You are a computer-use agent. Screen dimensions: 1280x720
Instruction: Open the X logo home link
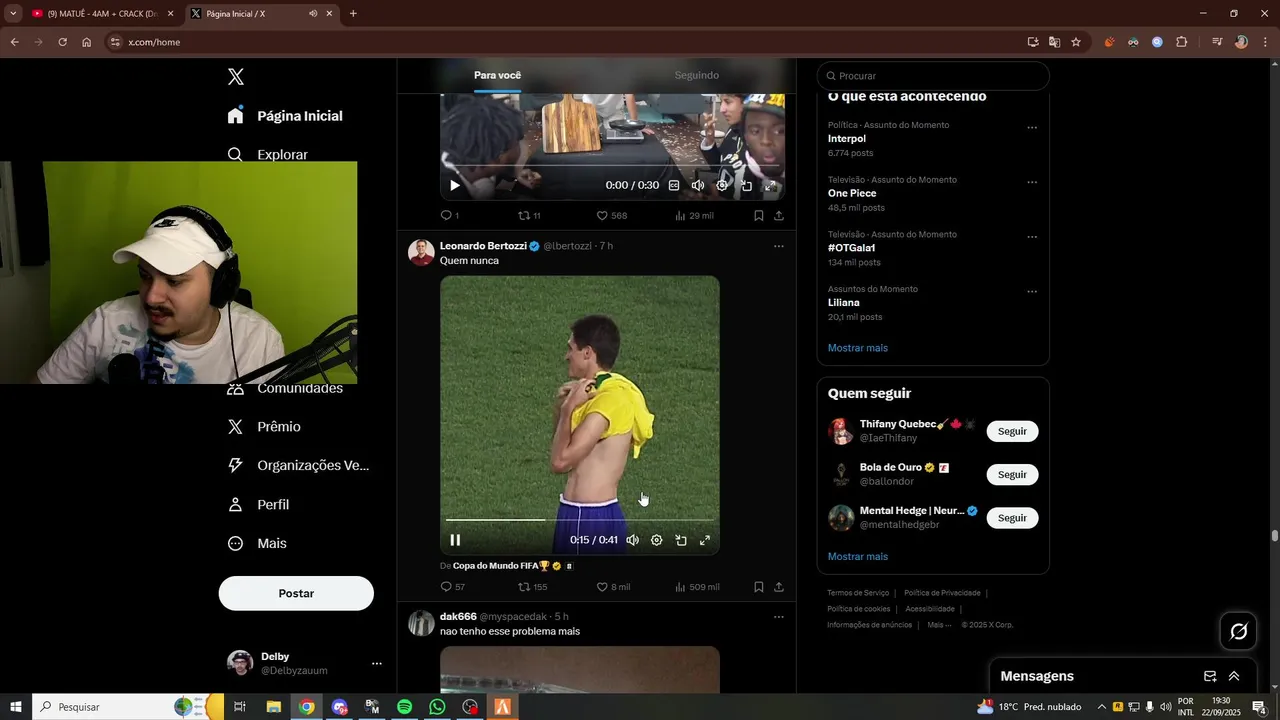236,77
